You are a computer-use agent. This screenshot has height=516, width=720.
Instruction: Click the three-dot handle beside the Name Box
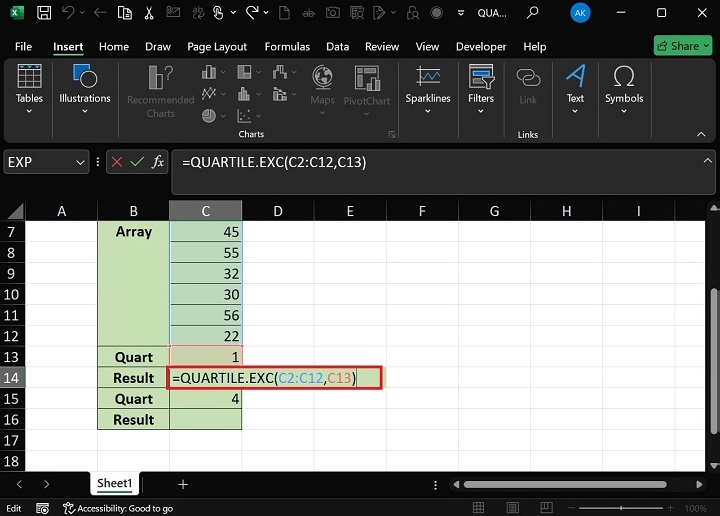tap(98, 162)
